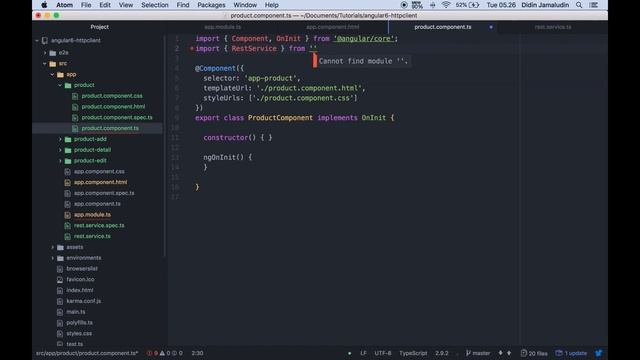
Task: Click the git fetch down-arrow icon
Action: click(x=501, y=353)
